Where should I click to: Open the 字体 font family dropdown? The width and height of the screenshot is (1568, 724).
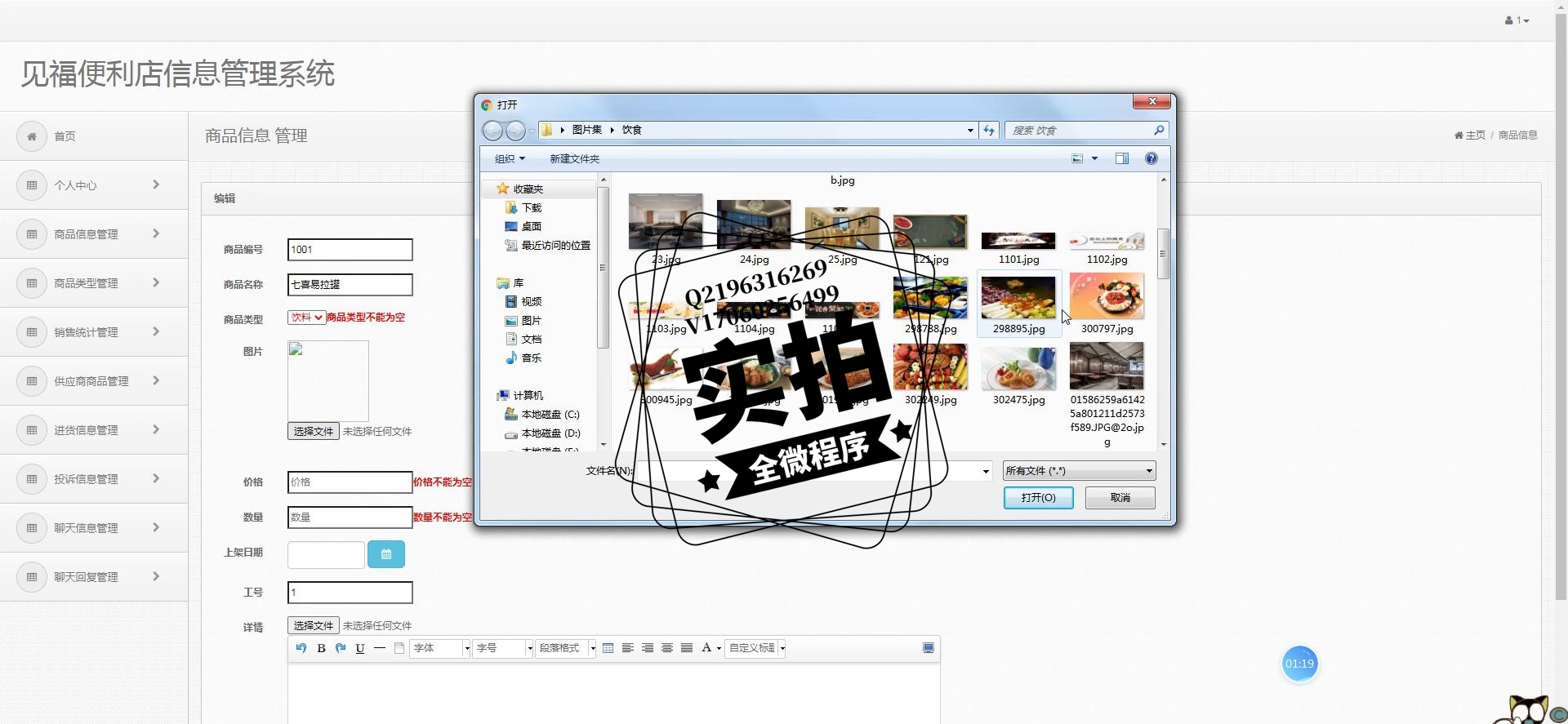[x=441, y=648]
